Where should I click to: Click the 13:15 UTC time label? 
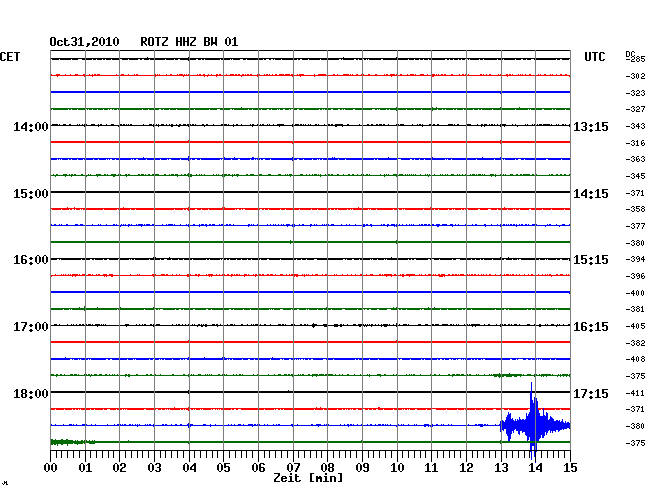pyautogui.click(x=591, y=126)
